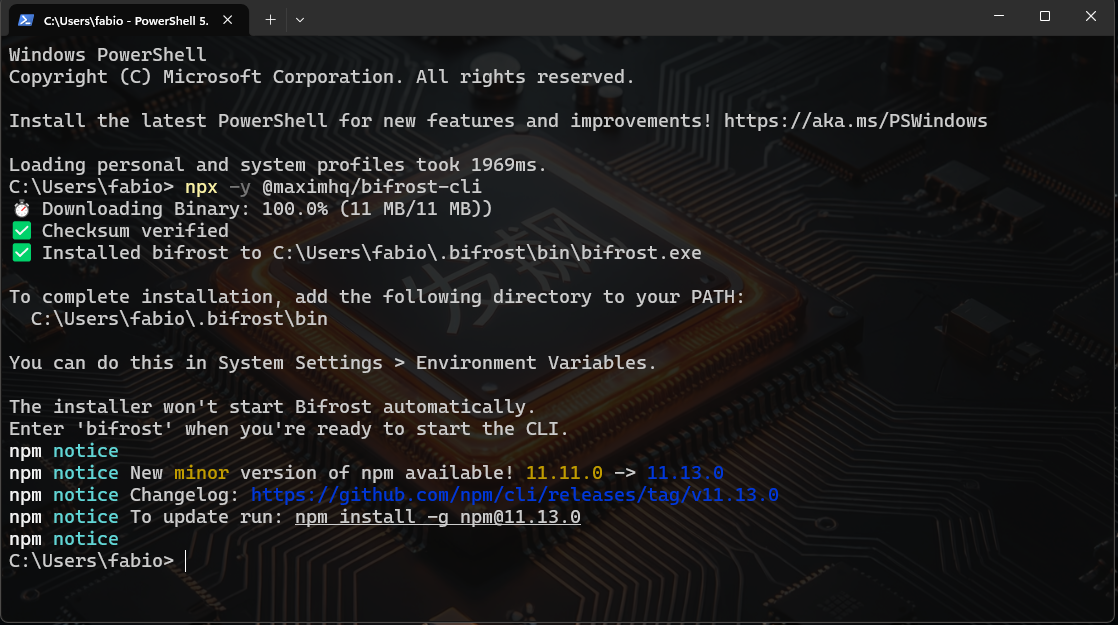Click the empty title bar area

click(x=642, y=18)
